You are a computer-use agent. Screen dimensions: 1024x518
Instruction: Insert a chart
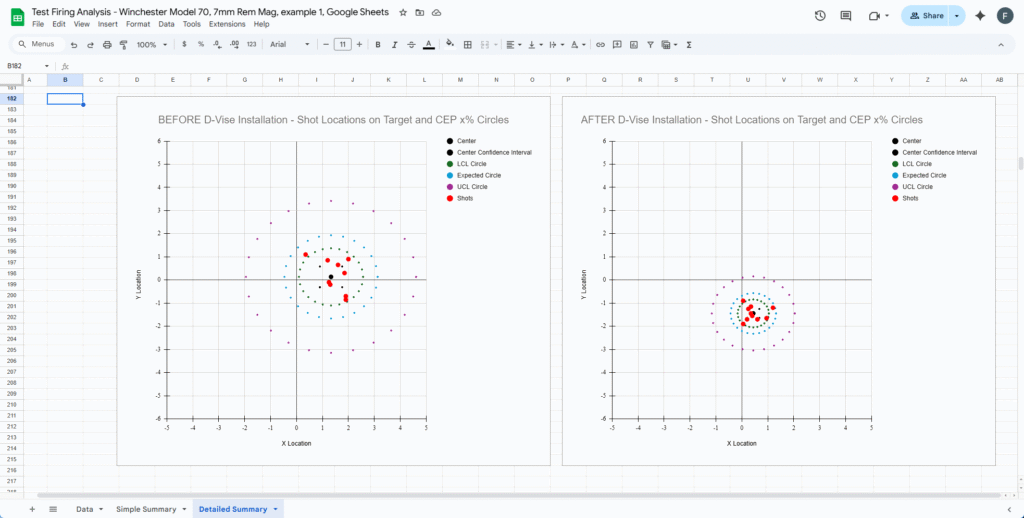coord(633,44)
